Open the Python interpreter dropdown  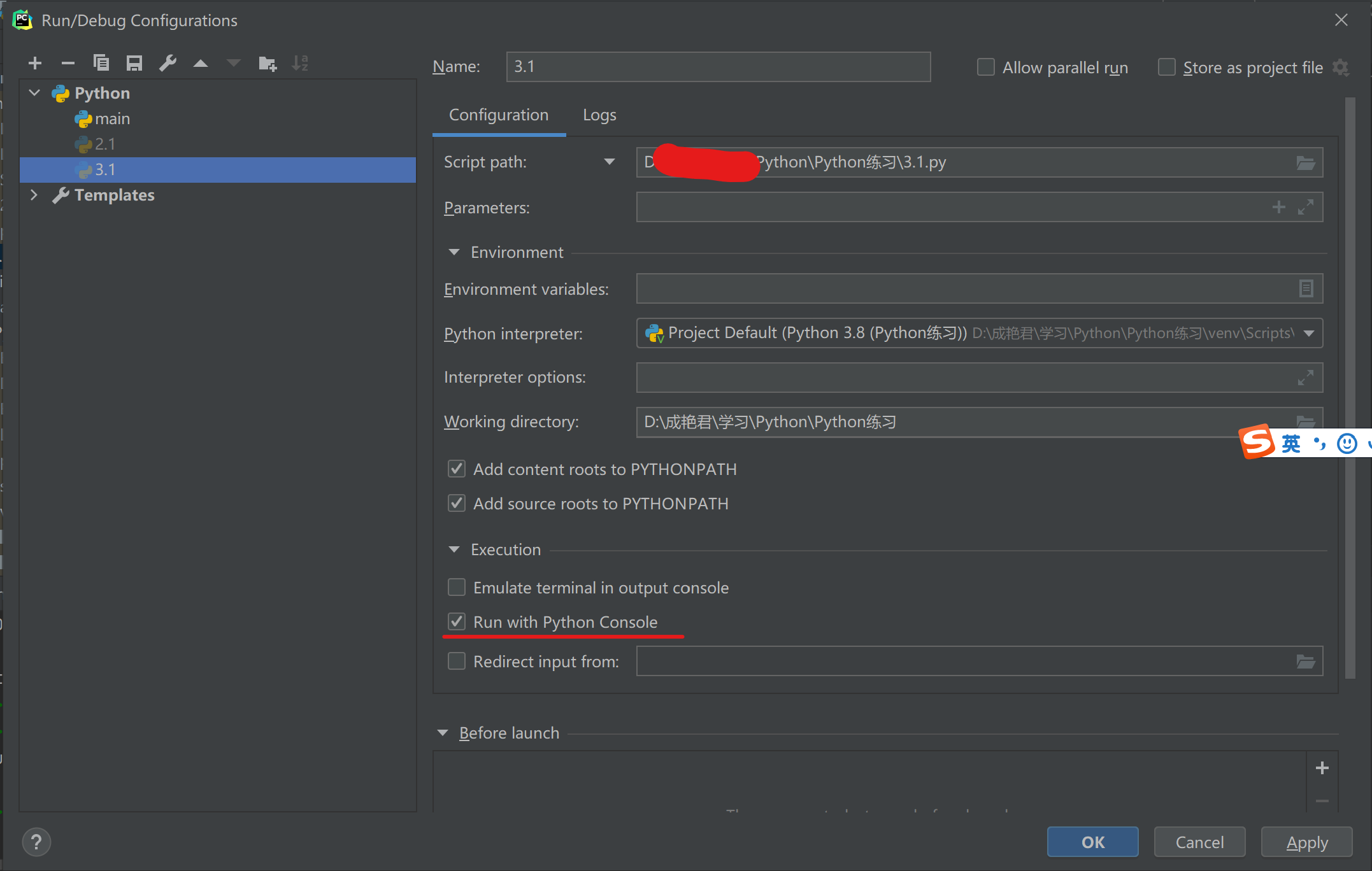(x=1309, y=334)
